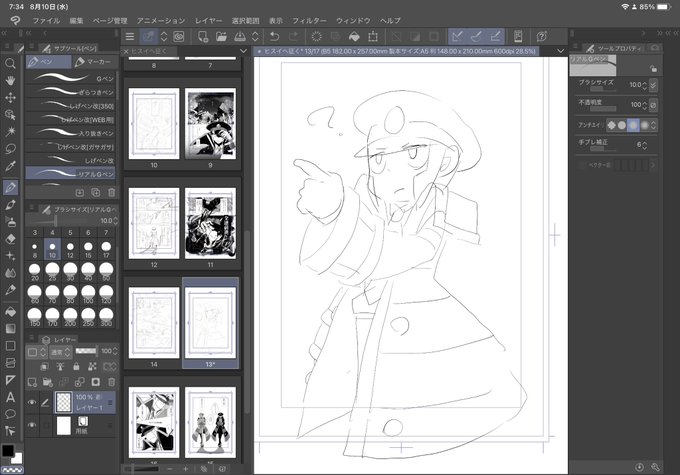Toggle snap to grid button
This screenshot has height=475, width=680.
[495, 36]
